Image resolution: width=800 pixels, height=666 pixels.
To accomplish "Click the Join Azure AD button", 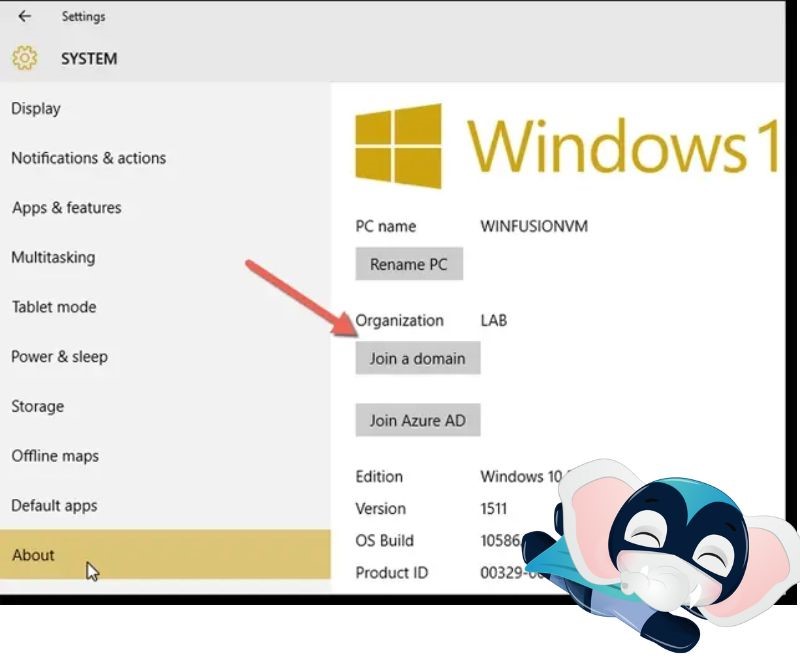I will pos(418,420).
